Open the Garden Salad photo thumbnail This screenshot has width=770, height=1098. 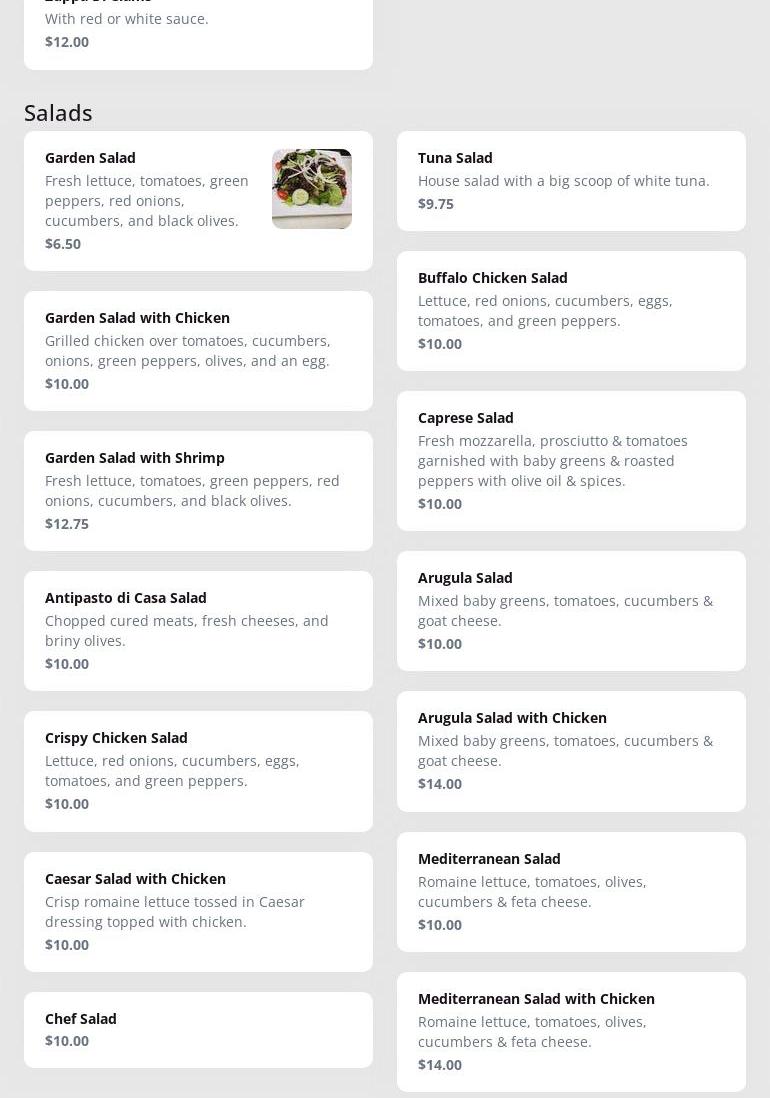pos(312,188)
